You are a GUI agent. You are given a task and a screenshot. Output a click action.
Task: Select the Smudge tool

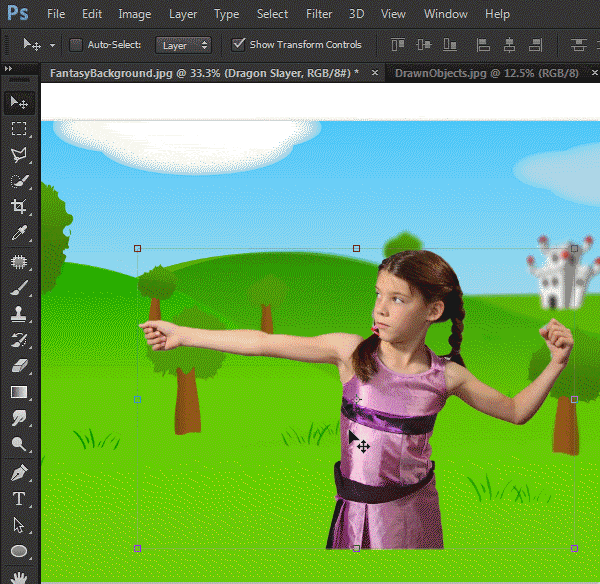(x=19, y=418)
